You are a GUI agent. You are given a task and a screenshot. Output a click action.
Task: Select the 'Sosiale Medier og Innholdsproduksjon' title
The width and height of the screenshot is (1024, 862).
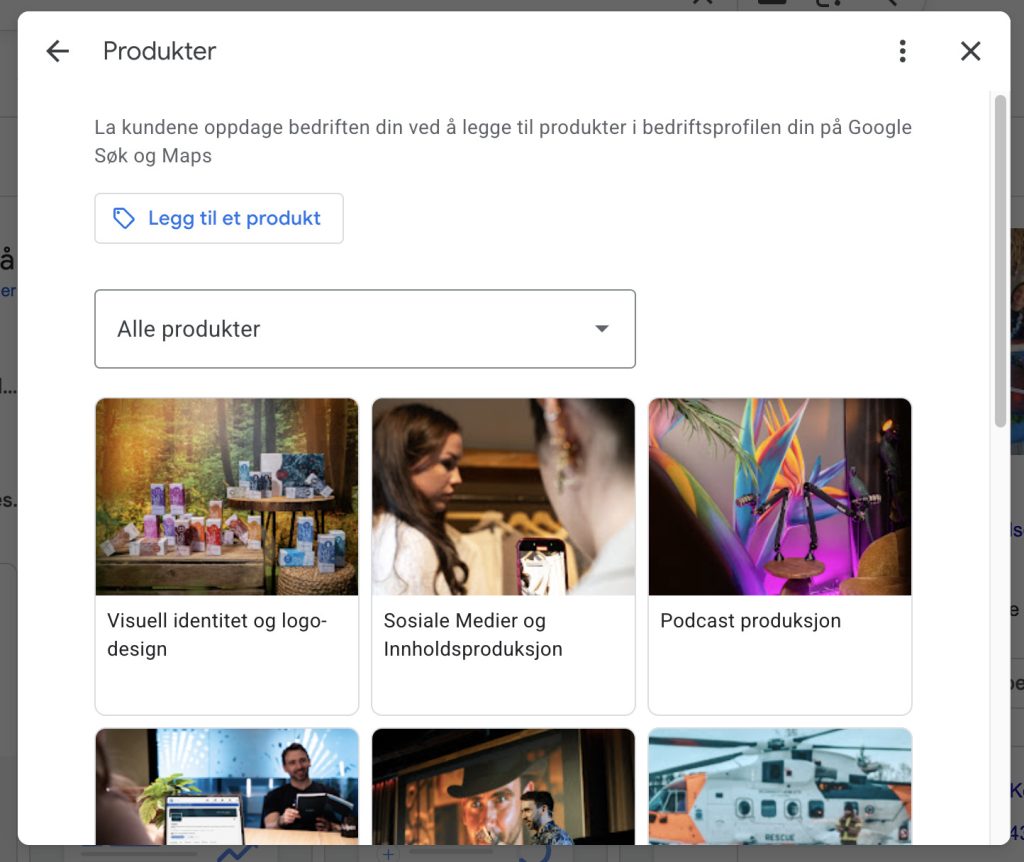pyautogui.click(x=473, y=635)
